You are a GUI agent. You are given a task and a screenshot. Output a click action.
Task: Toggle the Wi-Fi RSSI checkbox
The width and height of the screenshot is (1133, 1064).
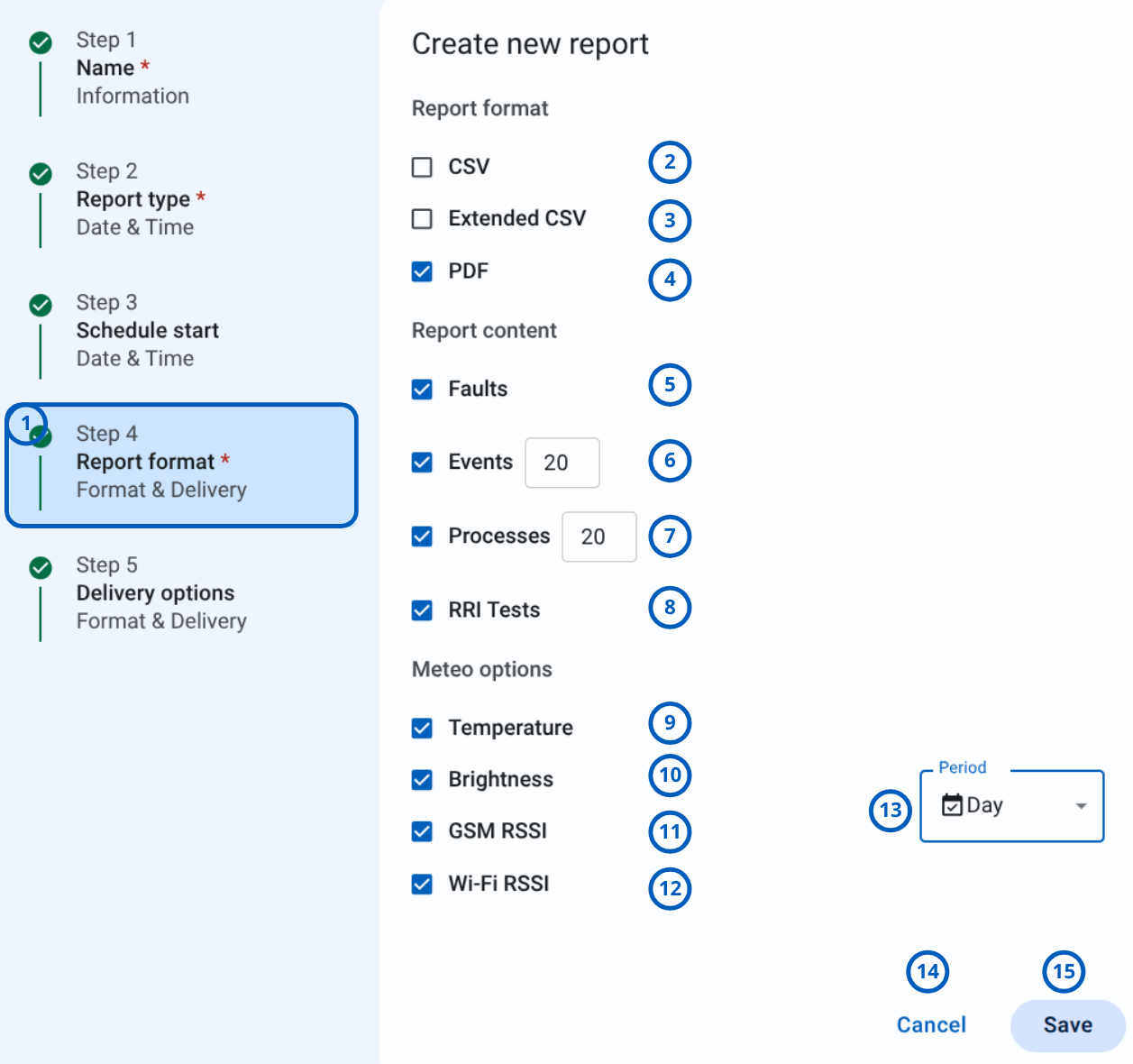[422, 884]
